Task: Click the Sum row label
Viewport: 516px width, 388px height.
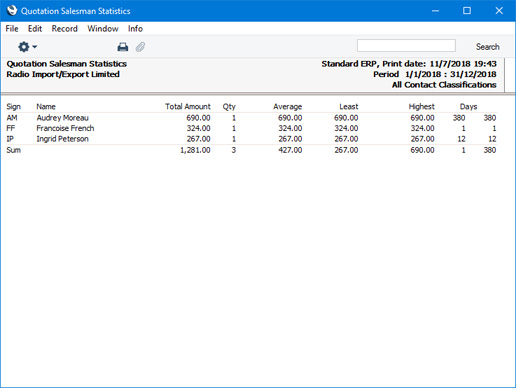Action: [x=13, y=150]
